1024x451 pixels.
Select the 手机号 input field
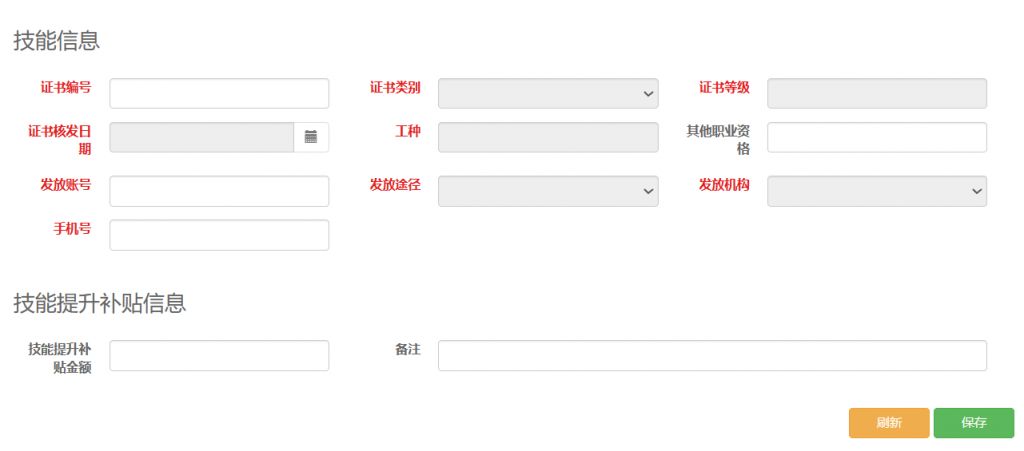pos(219,235)
